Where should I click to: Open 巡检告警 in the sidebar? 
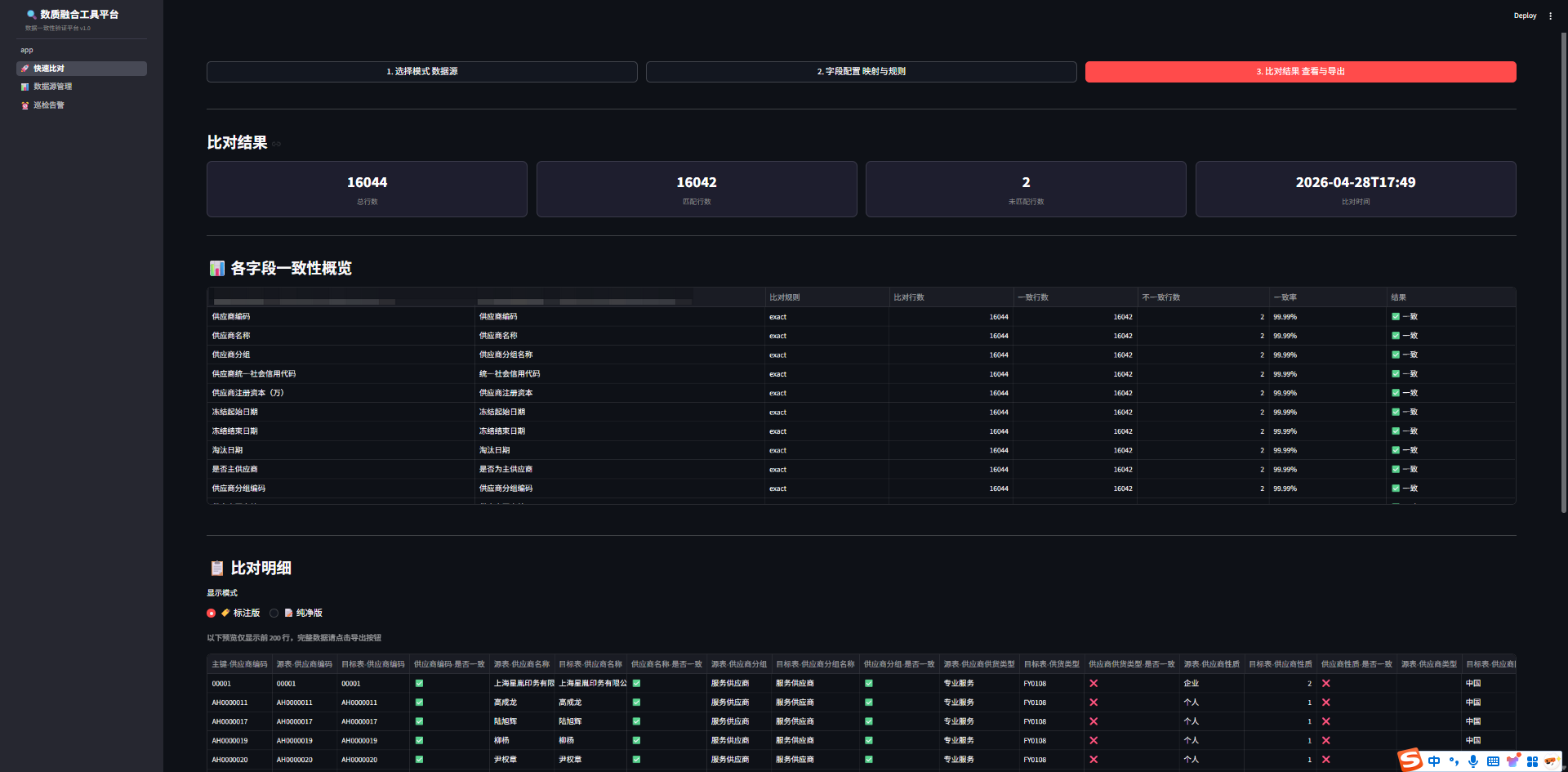pyautogui.click(x=48, y=105)
